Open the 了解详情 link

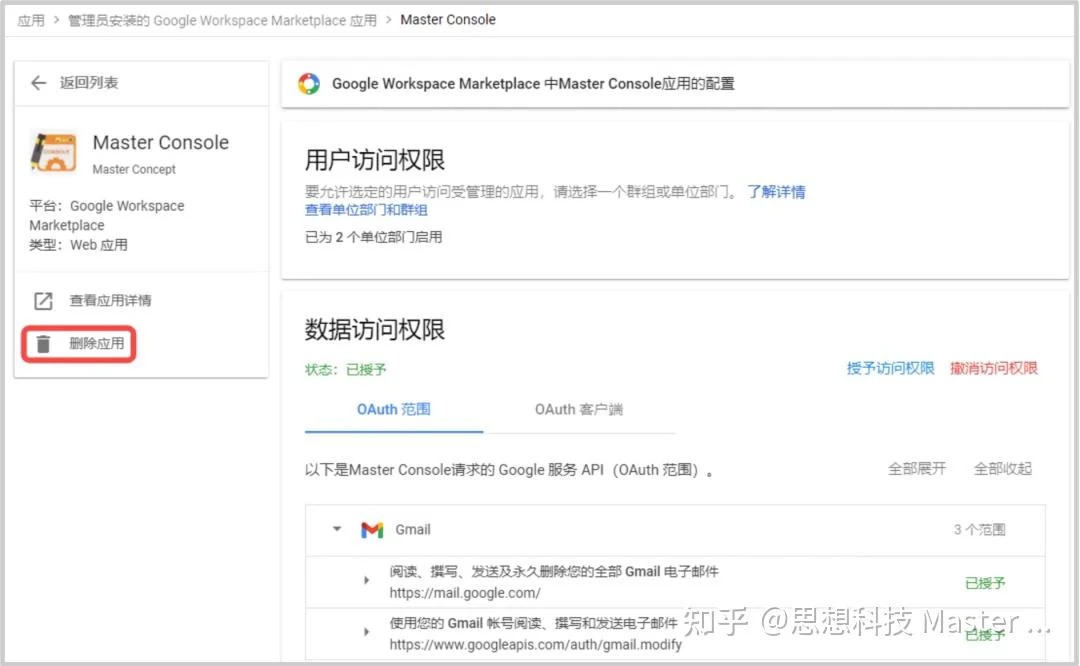pyautogui.click(x=776, y=191)
